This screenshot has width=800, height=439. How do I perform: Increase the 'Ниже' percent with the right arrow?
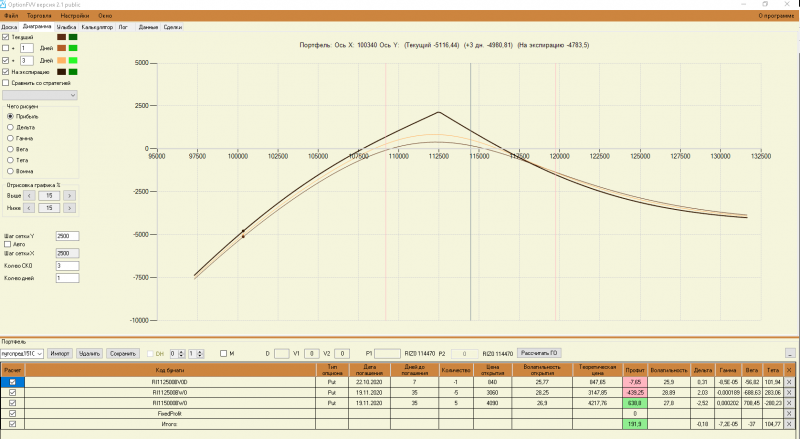[69, 208]
